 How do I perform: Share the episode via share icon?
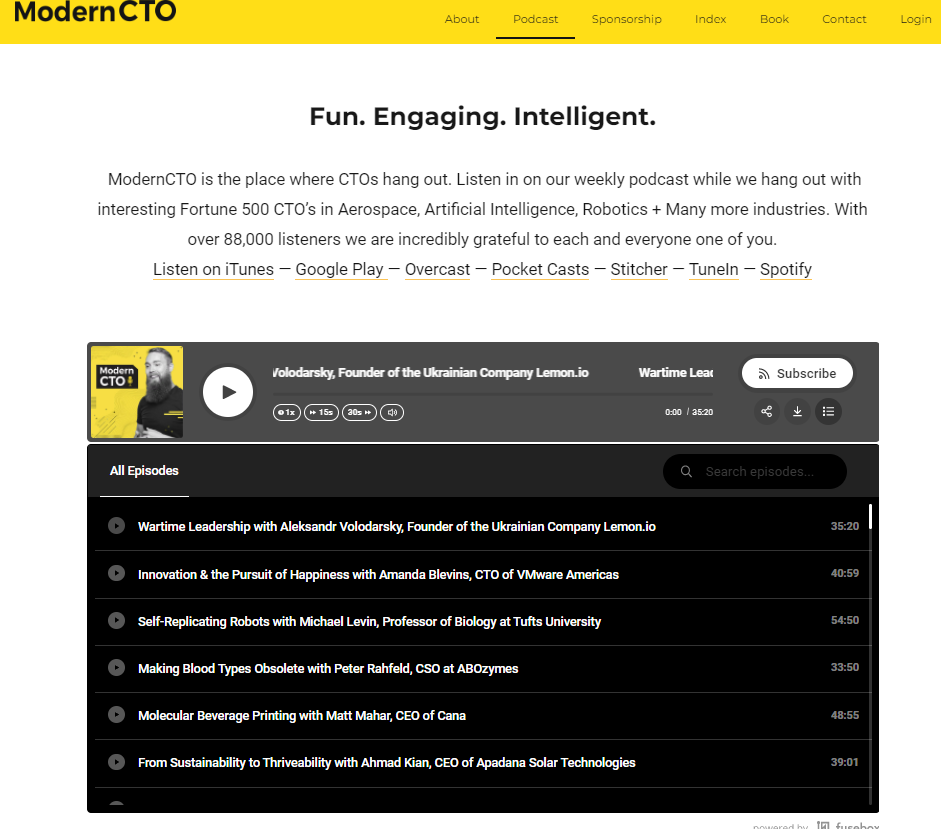point(767,411)
